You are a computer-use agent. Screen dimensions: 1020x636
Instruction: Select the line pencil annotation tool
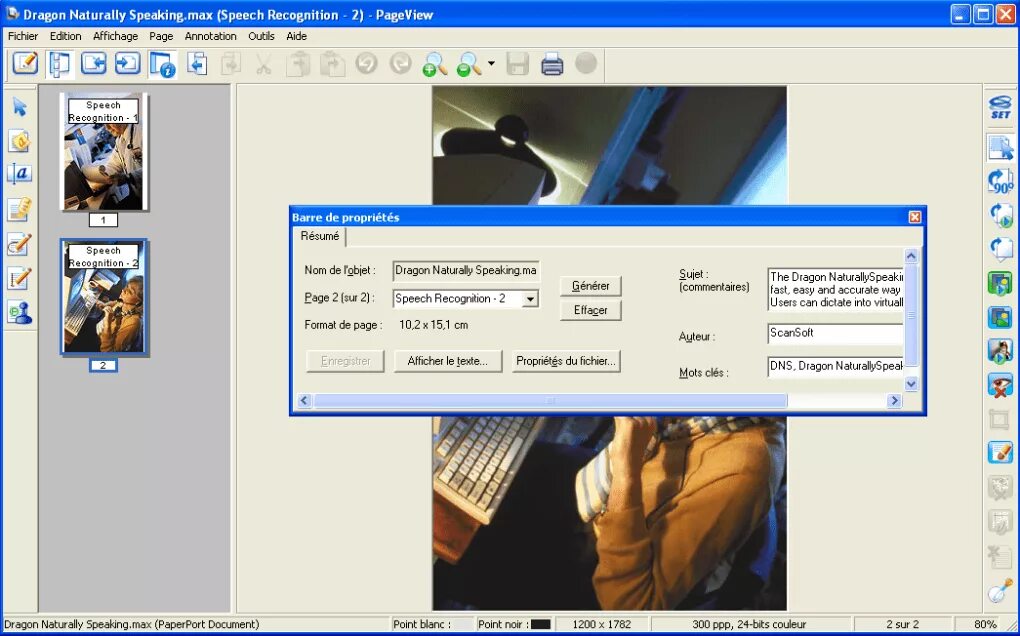(20, 278)
